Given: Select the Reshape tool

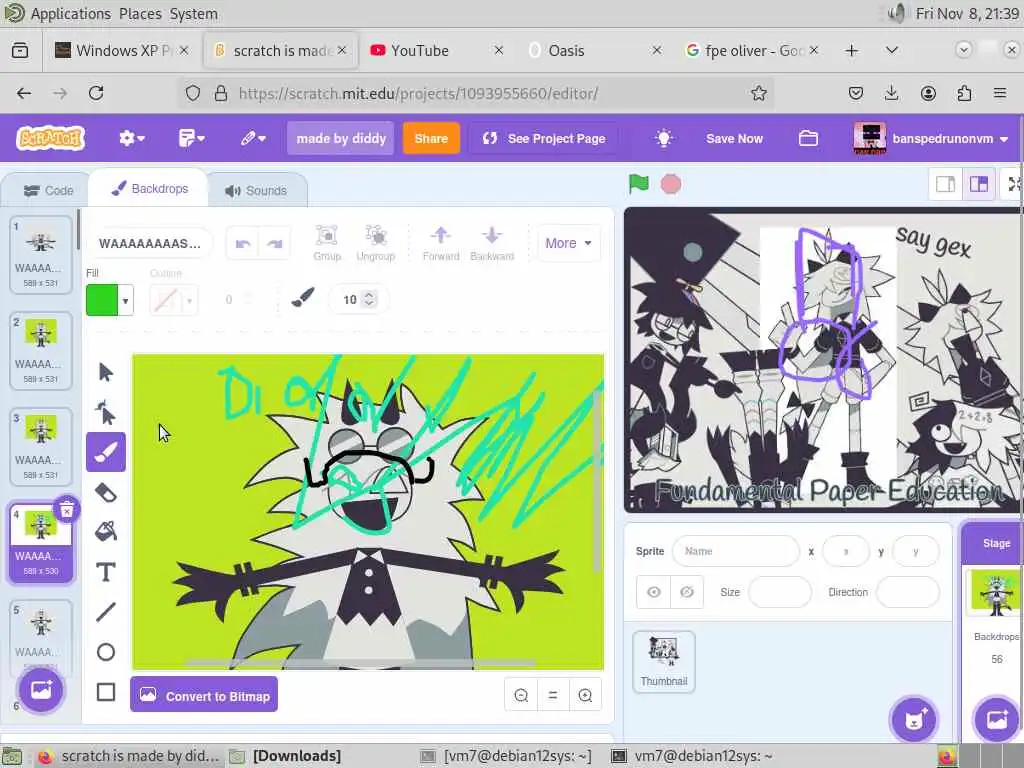Looking at the screenshot, I should (106, 413).
